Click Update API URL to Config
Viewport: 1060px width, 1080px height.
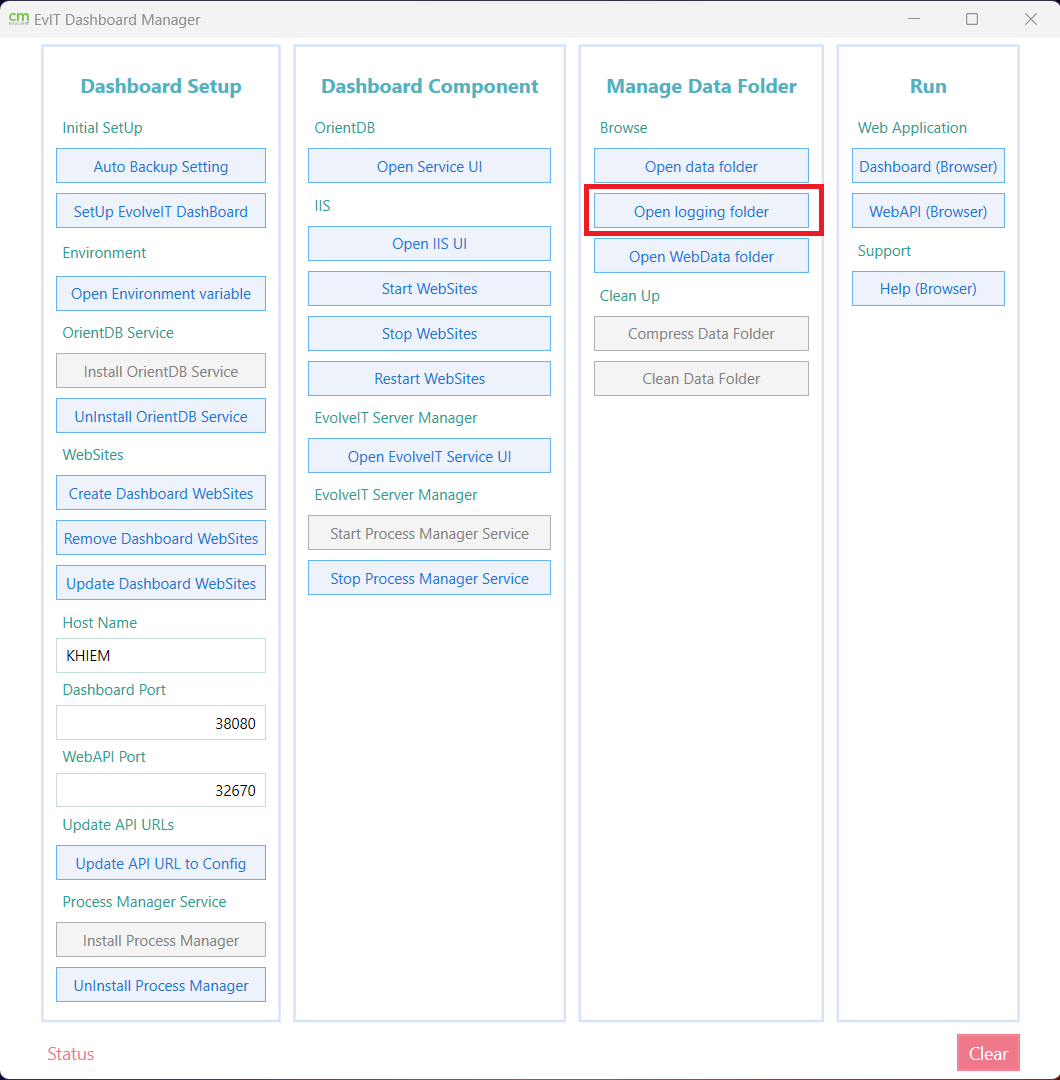tap(160, 863)
